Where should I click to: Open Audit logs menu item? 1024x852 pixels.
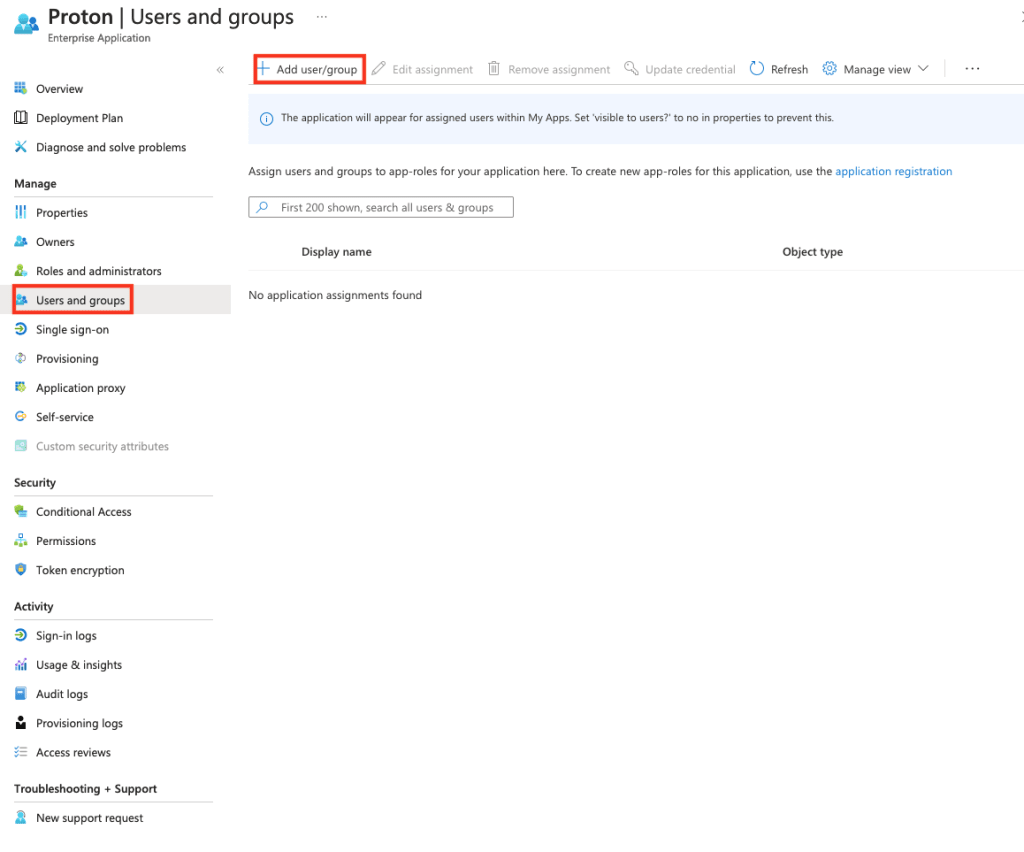tap(62, 694)
